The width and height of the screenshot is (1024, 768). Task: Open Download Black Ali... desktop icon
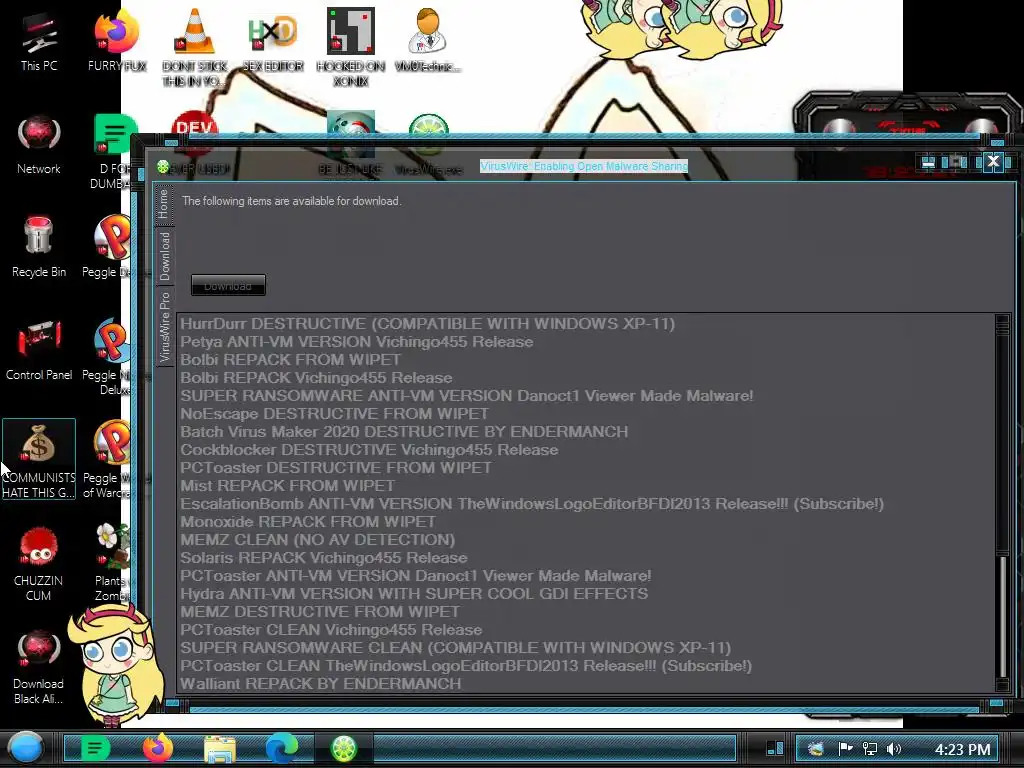(39, 667)
